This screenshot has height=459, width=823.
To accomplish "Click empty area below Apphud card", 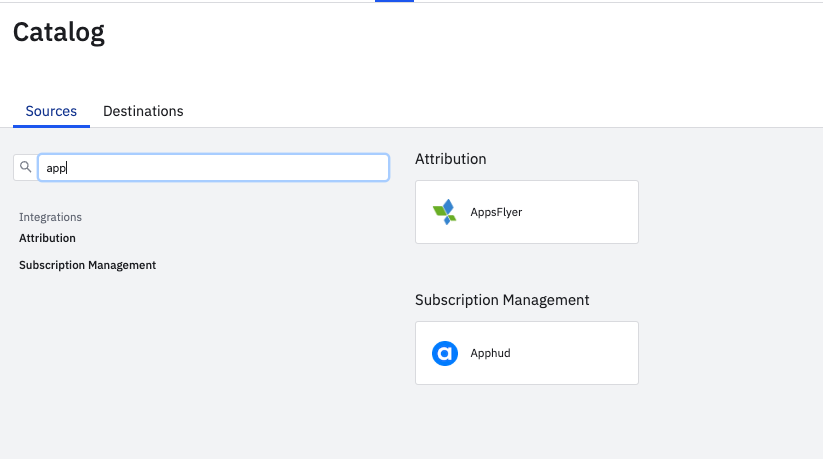I will (526, 420).
